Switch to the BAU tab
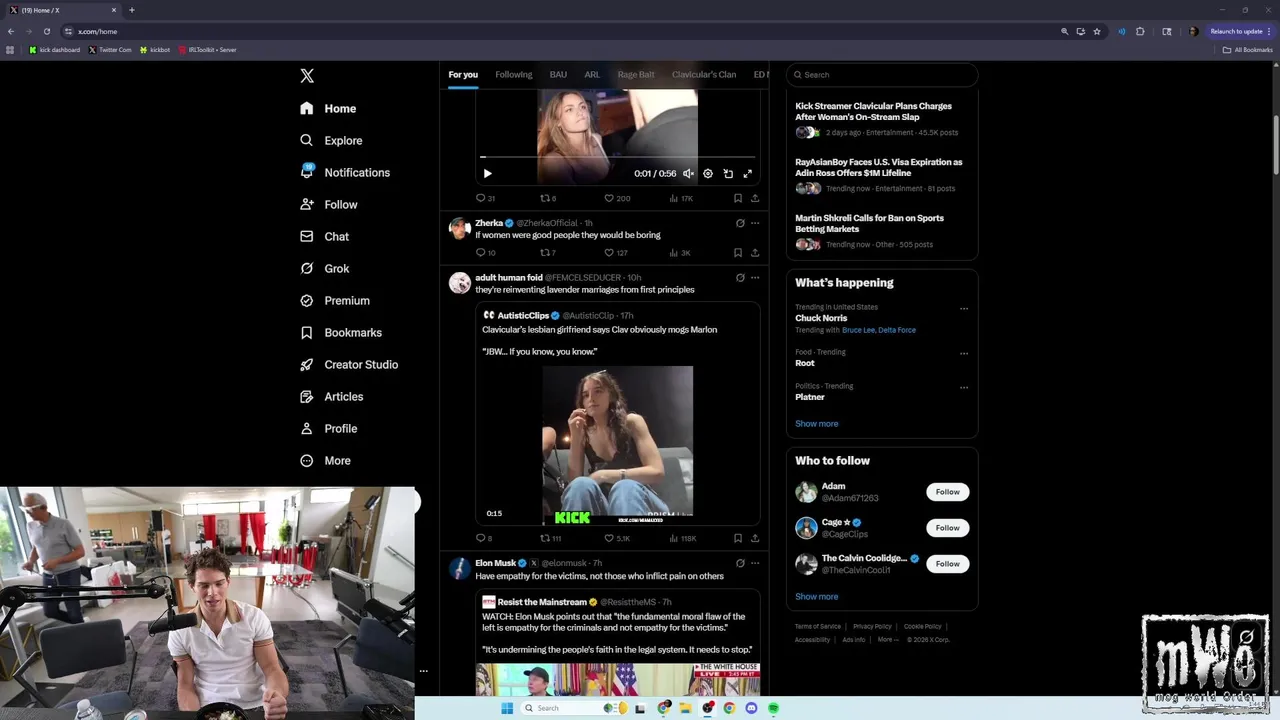Screen dimensions: 1280x720 click(558, 74)
